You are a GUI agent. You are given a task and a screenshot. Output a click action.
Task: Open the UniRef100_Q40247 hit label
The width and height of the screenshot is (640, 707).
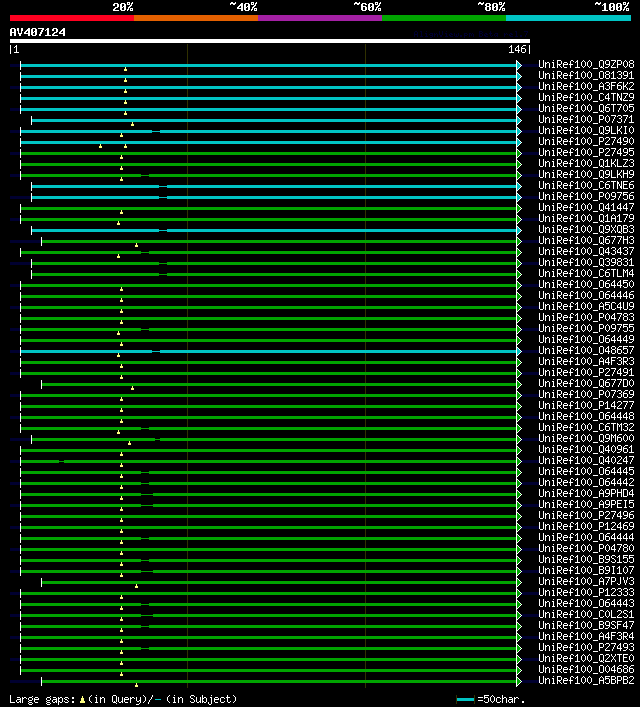pos(586,460)
